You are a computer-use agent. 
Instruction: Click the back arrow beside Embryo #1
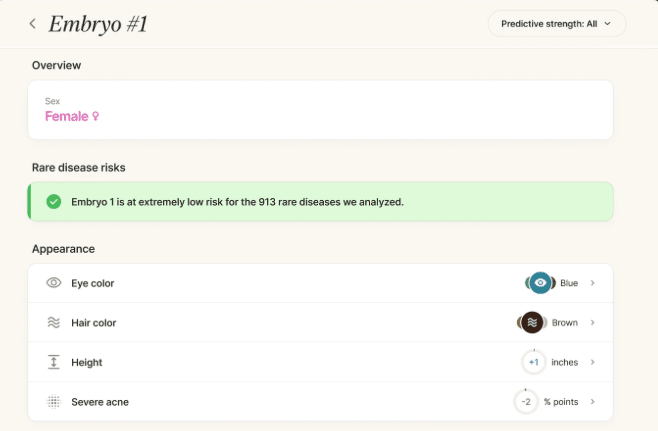[32, 24]
